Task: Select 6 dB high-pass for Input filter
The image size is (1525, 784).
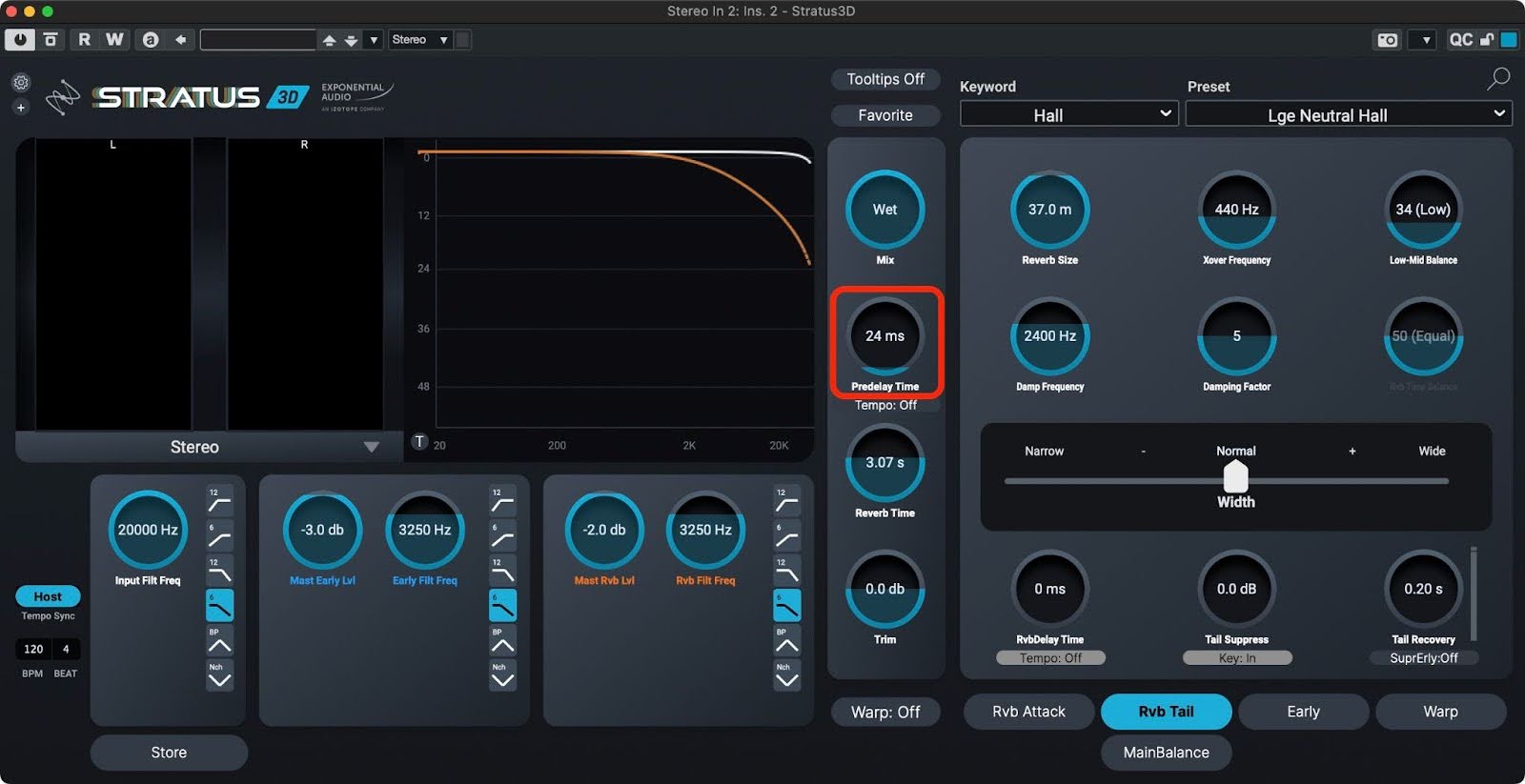Action: coord(219,535)
